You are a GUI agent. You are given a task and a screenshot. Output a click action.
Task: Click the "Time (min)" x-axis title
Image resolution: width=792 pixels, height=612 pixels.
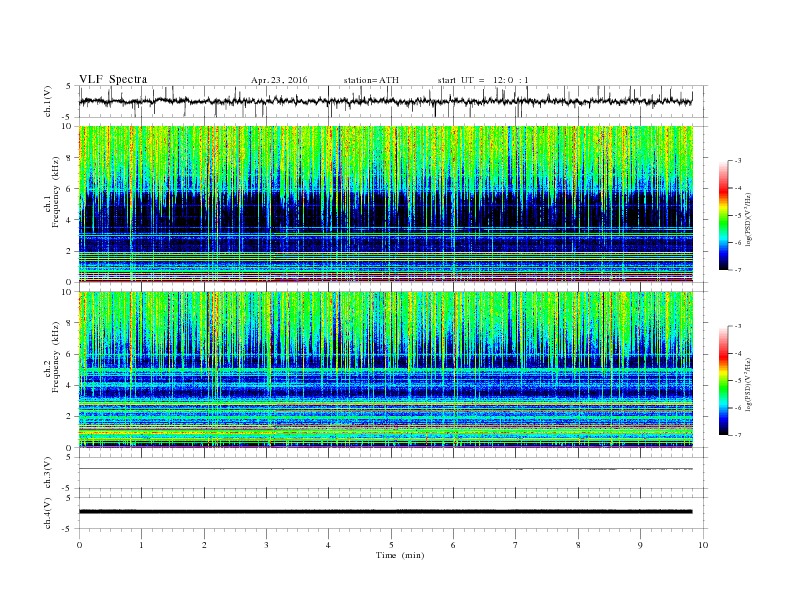[400, 555]
